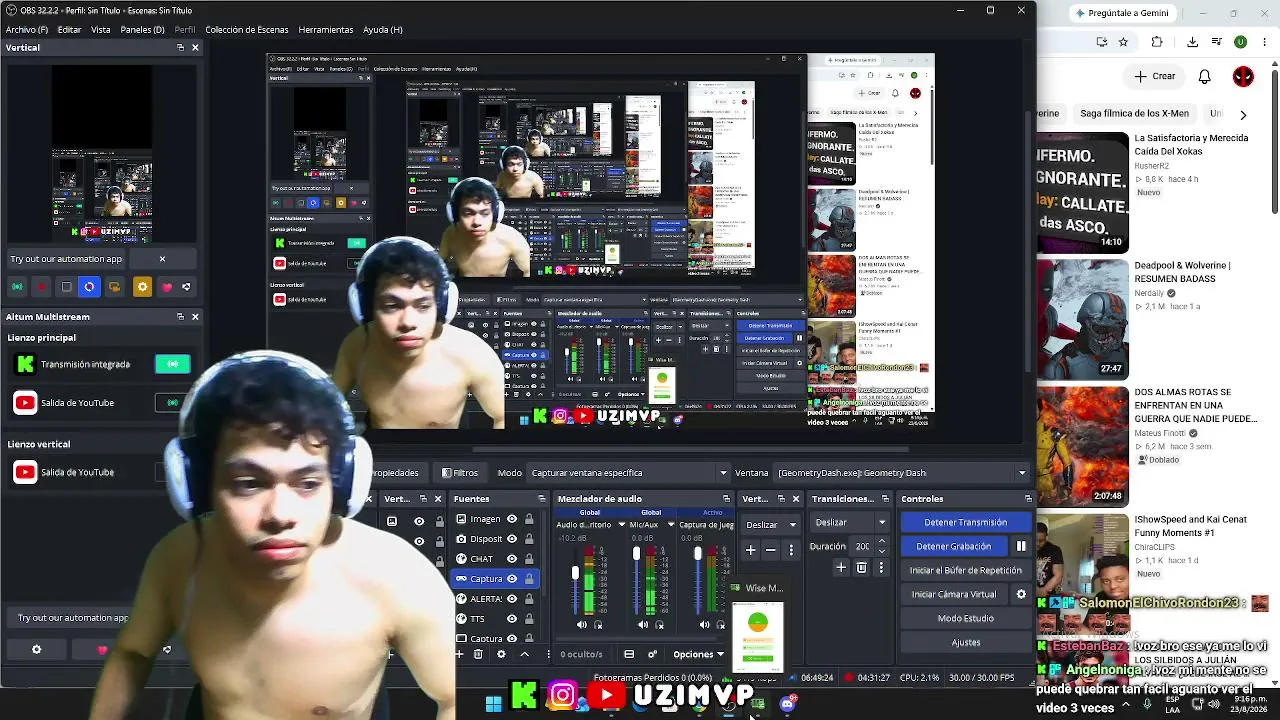
Task: Expand Audio del escritorio options arrow
Action: pyautogui.click(x=621, y=524)
